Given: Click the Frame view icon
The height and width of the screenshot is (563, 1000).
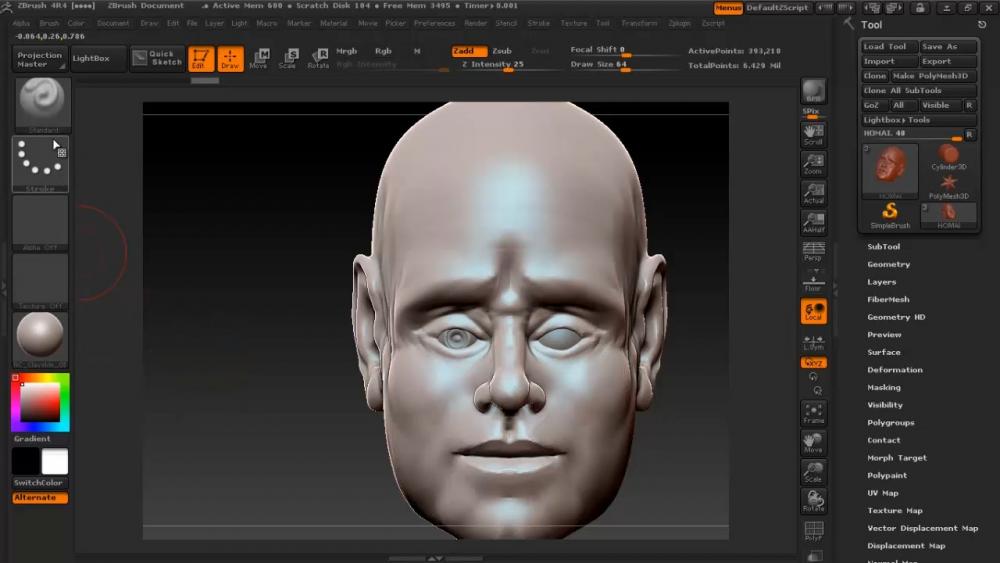Looking at the screenshot, I should [813, 412].
